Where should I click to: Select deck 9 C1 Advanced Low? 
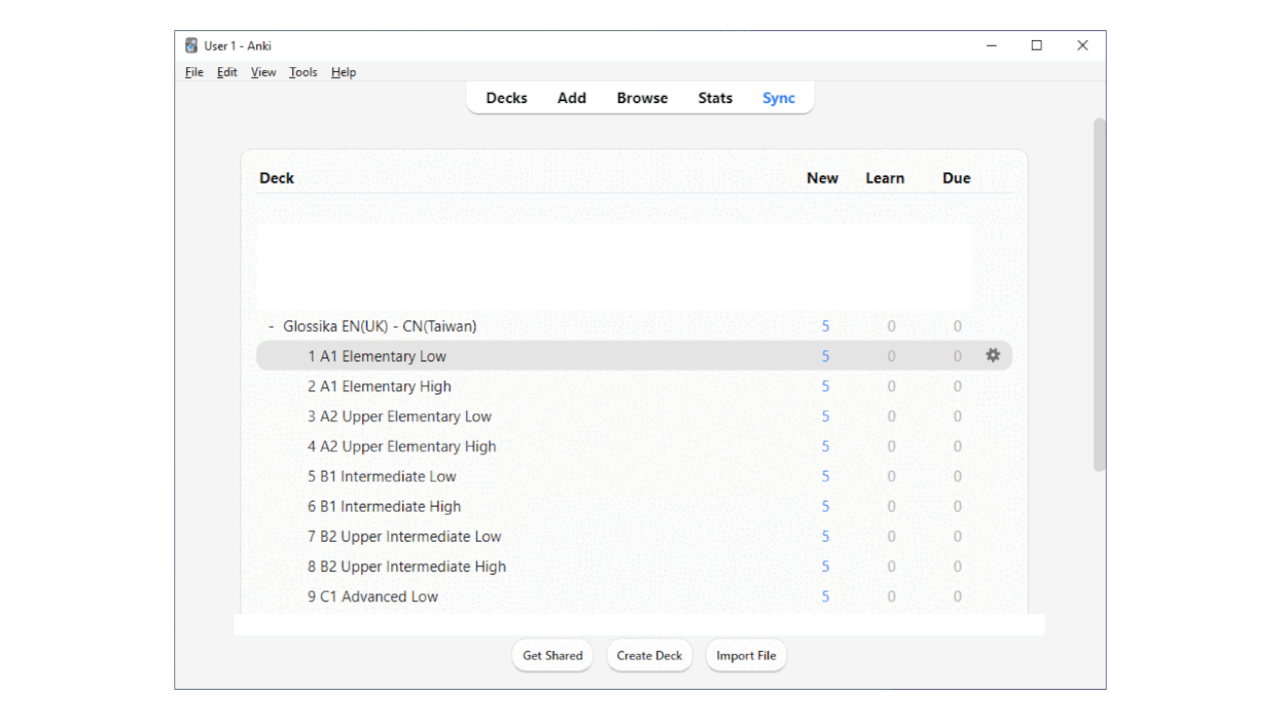[372, 596]
